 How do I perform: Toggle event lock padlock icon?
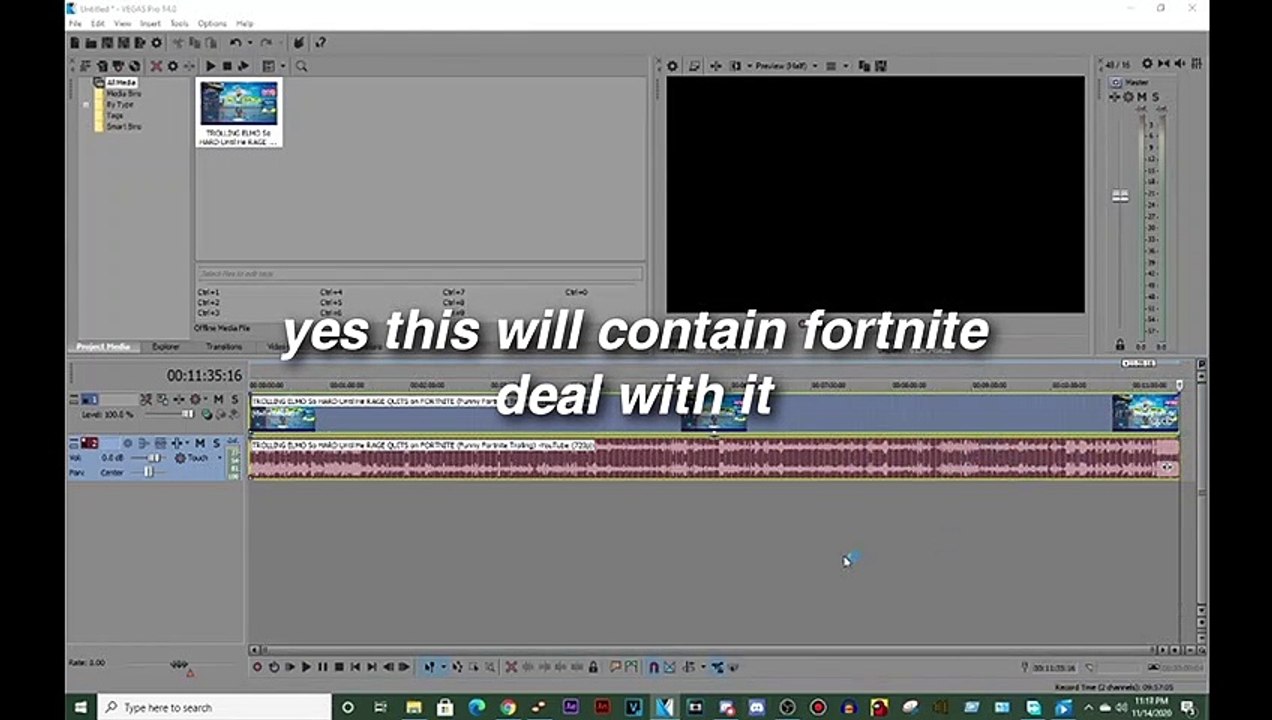pos(593,667)
